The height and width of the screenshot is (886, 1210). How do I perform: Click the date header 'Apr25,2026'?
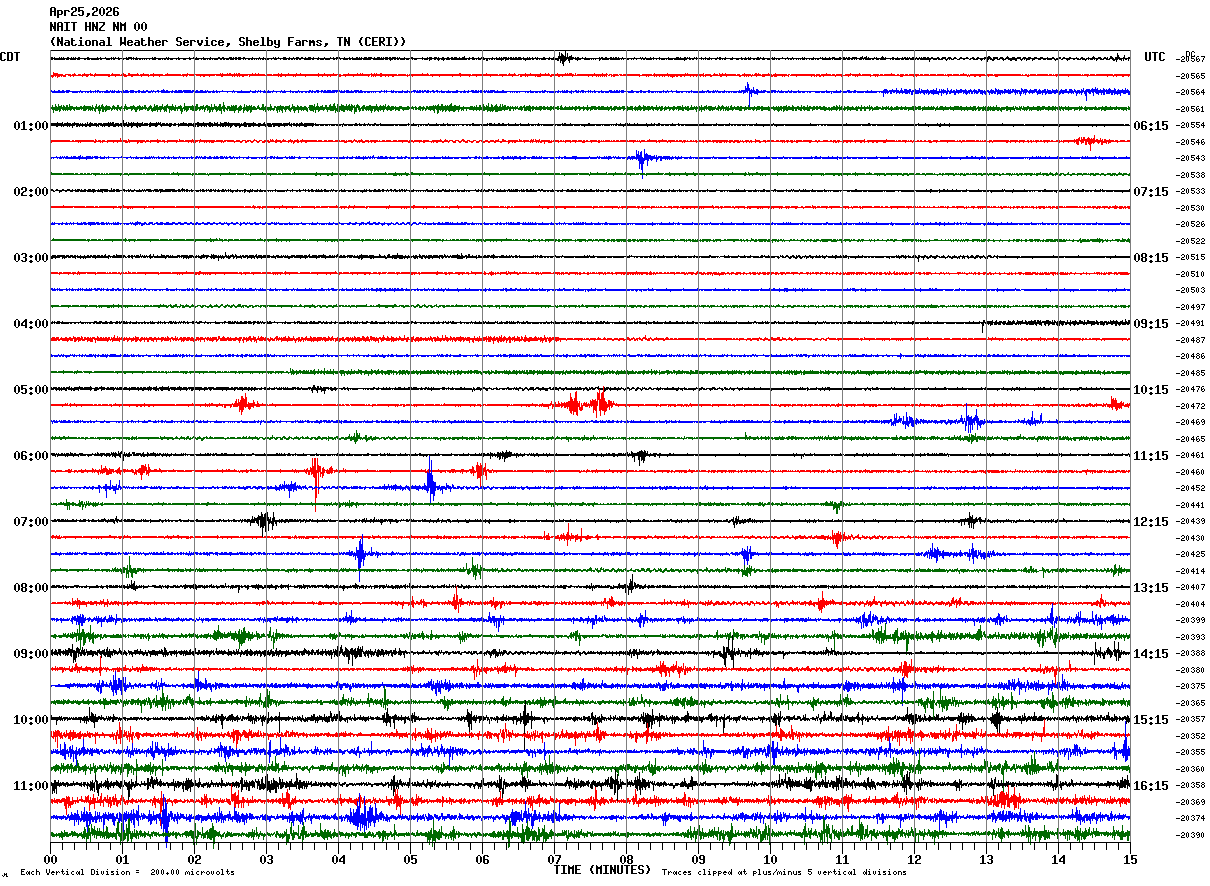coord(84,12)
